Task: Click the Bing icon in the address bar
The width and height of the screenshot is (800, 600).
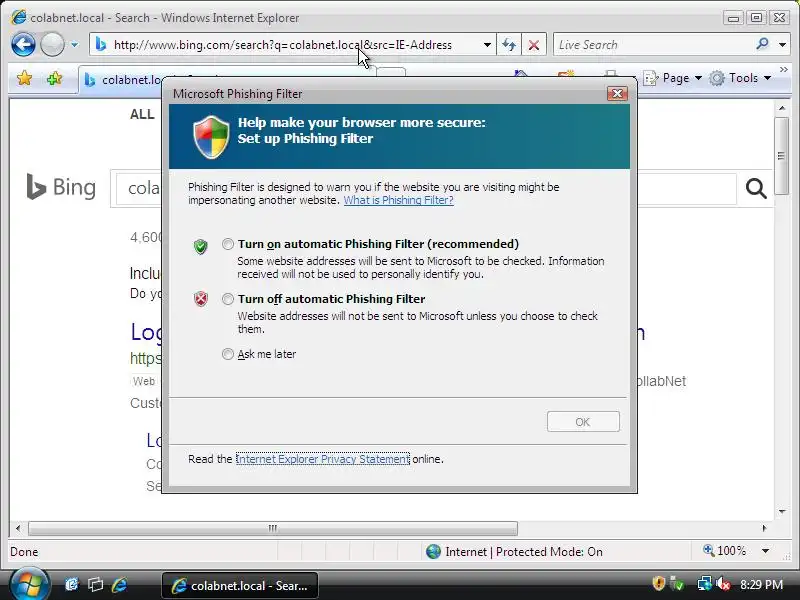Action: pyautogui.click(x=101, y=45)
